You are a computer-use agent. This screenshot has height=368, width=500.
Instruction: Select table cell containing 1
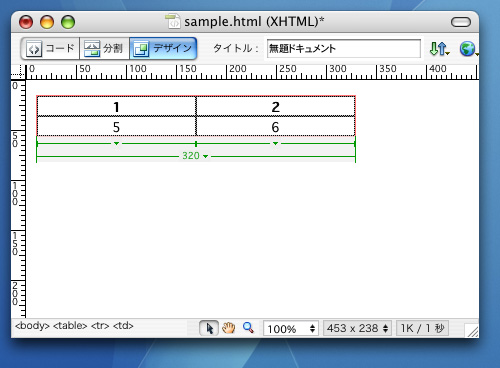click(x=116, y=107)
